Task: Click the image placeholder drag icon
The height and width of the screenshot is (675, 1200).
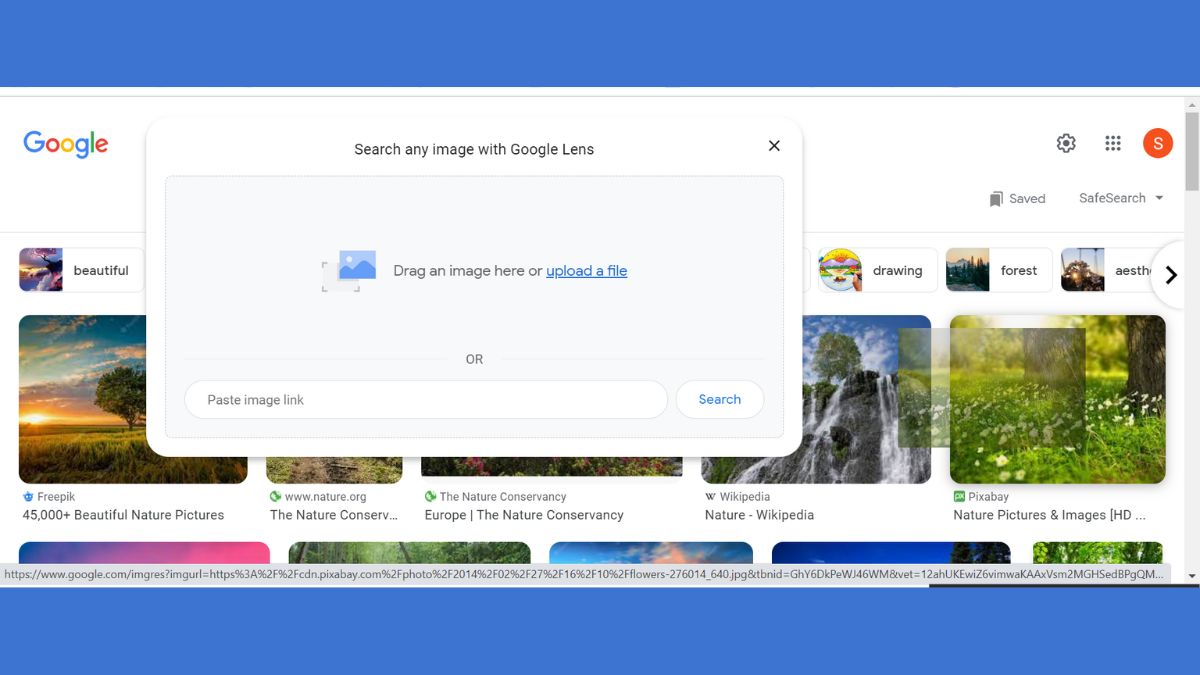Action: click(x=349, y=271)
